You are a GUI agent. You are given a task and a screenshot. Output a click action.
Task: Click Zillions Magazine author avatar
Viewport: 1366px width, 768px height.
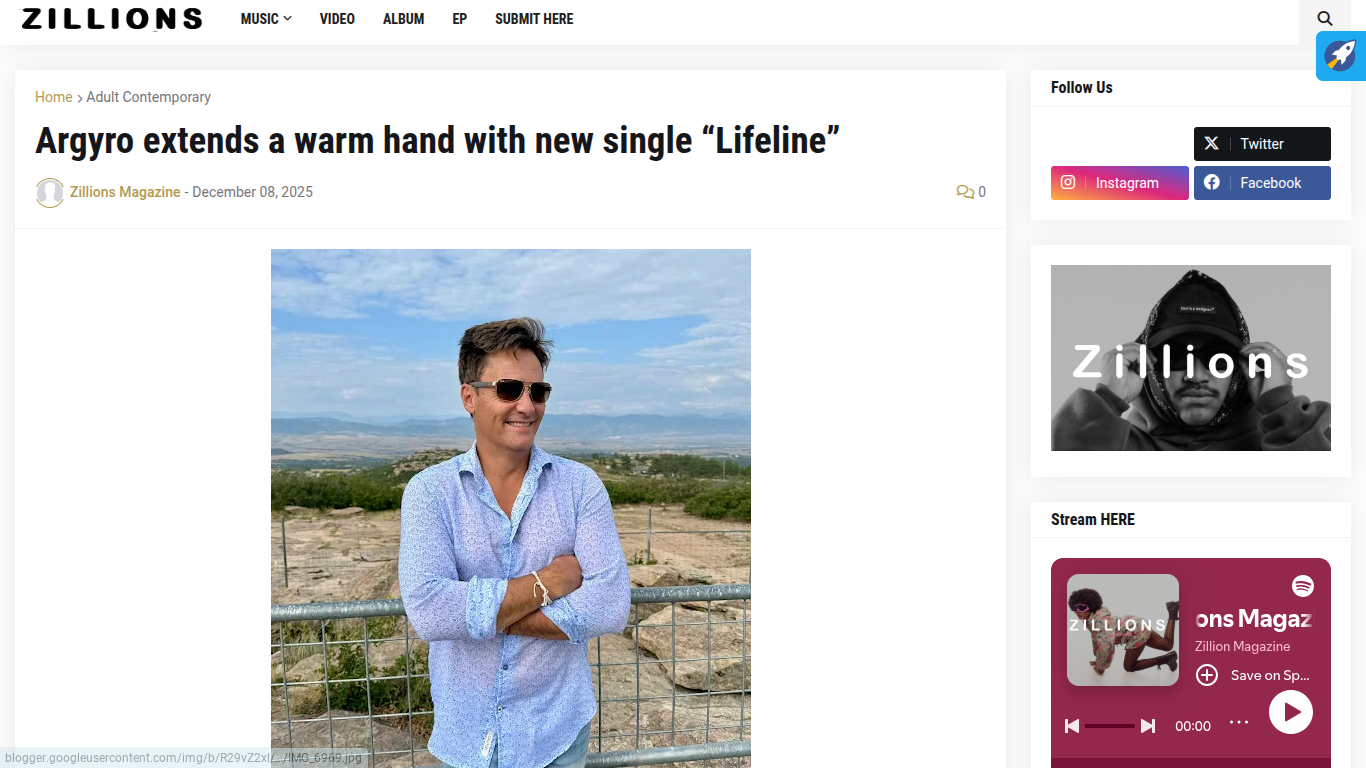coord(50,192)
